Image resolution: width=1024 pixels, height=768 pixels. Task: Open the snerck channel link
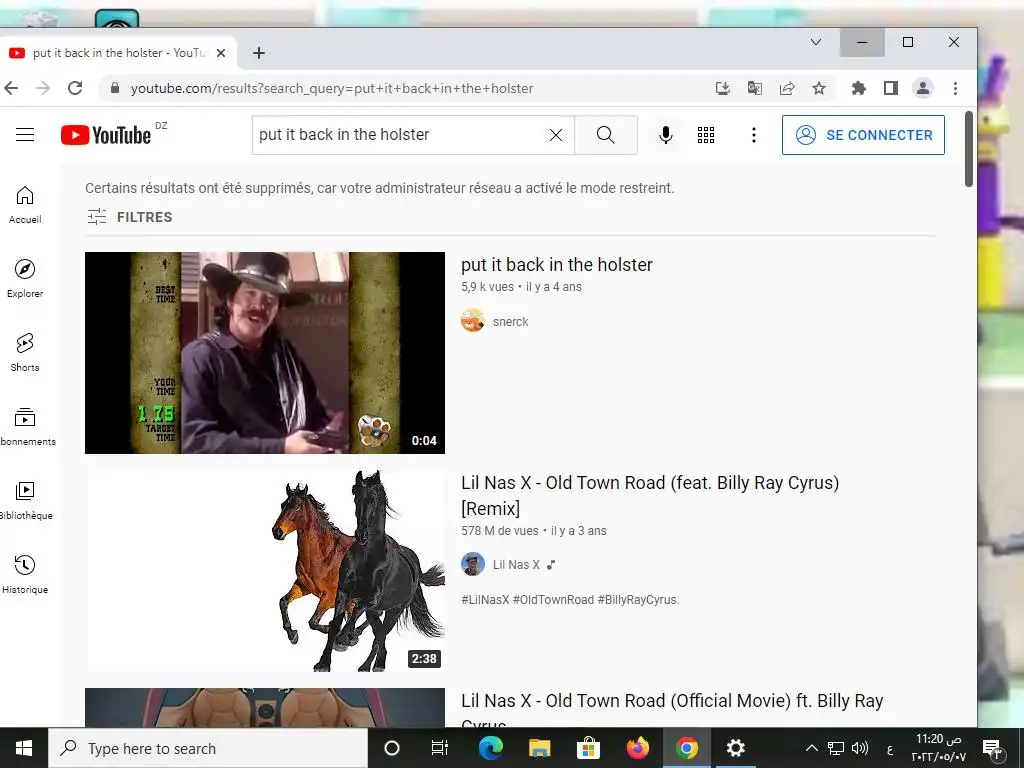pyautogui.click(x=511, y=321)
